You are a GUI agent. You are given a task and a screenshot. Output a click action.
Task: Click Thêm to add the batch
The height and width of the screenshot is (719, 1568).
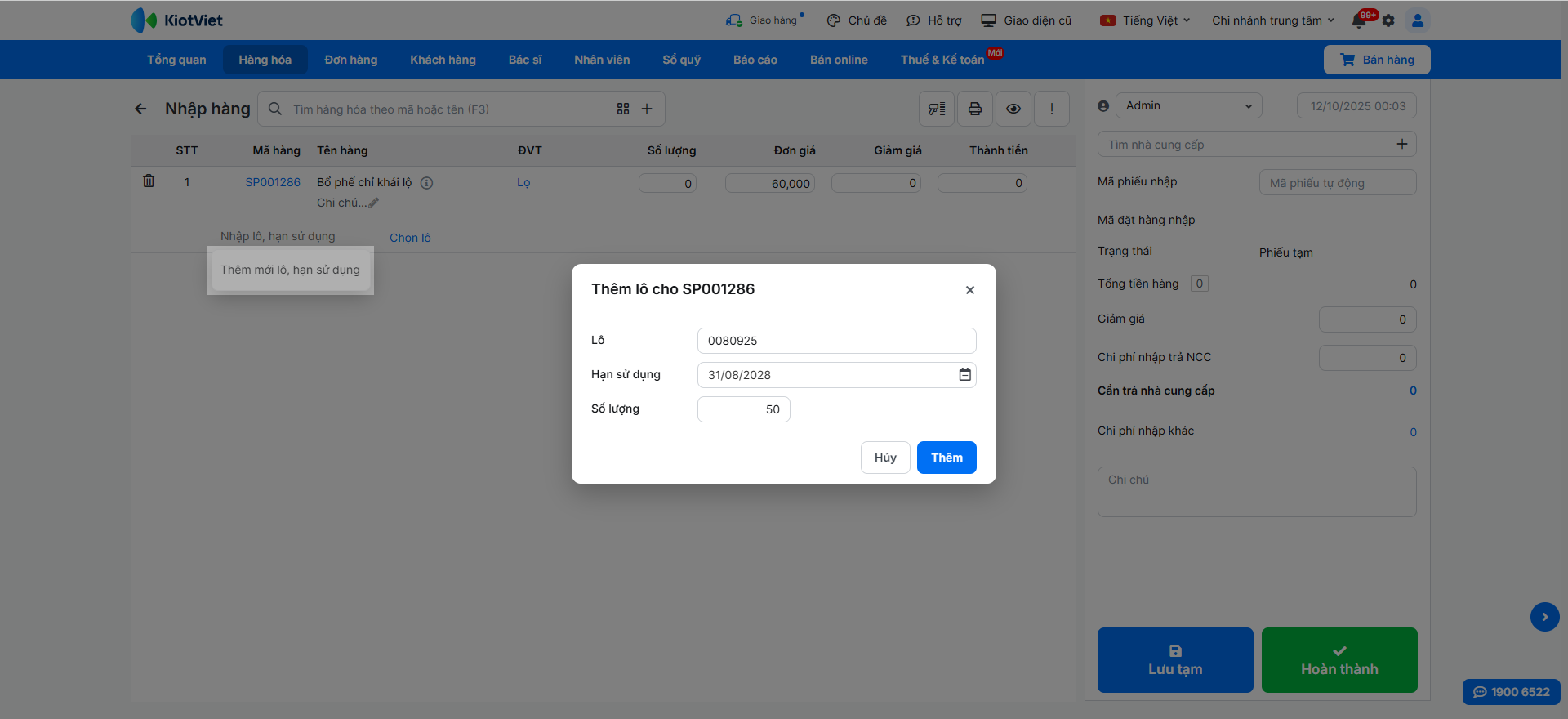(947, 458)
